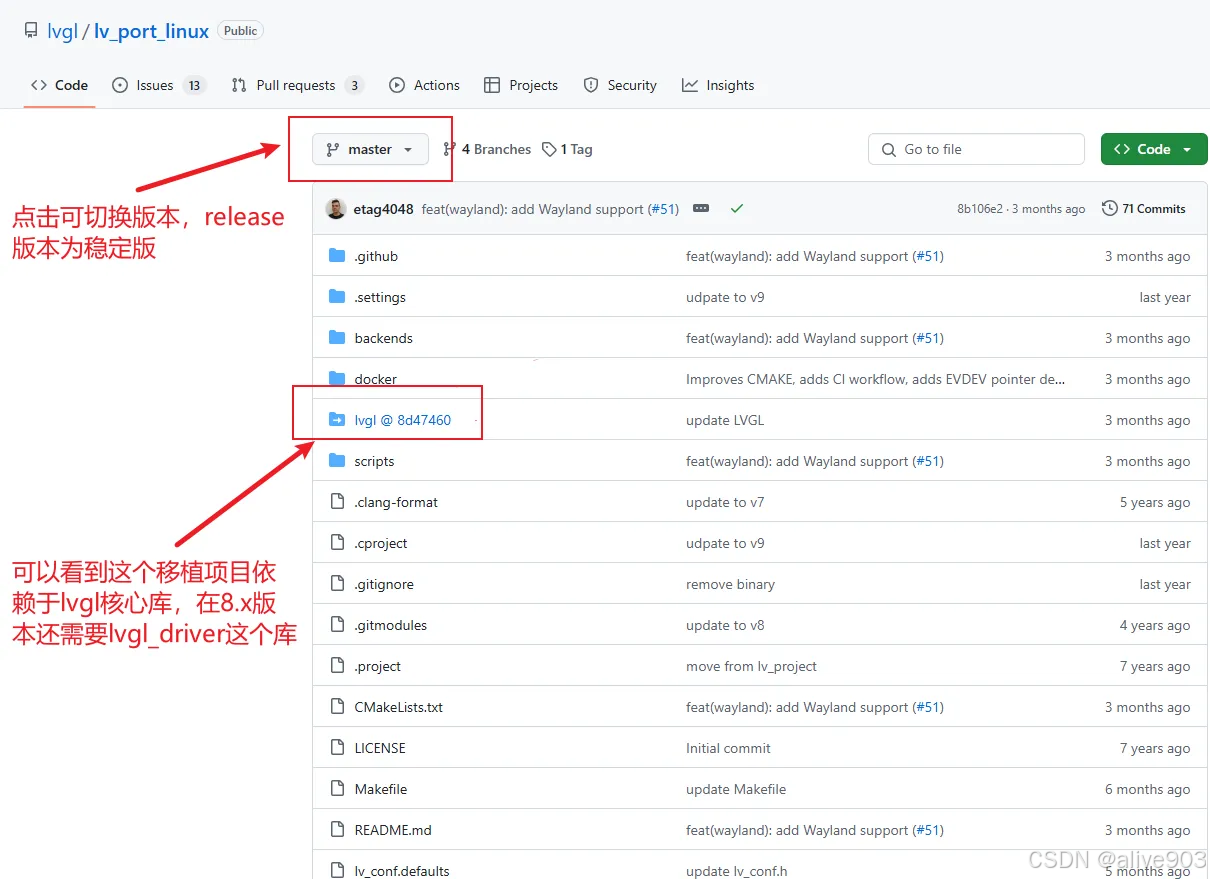Open 'update LVGL' commit message
The image size is (1210, 879).
pyautogui.click(x=725, y=420)
